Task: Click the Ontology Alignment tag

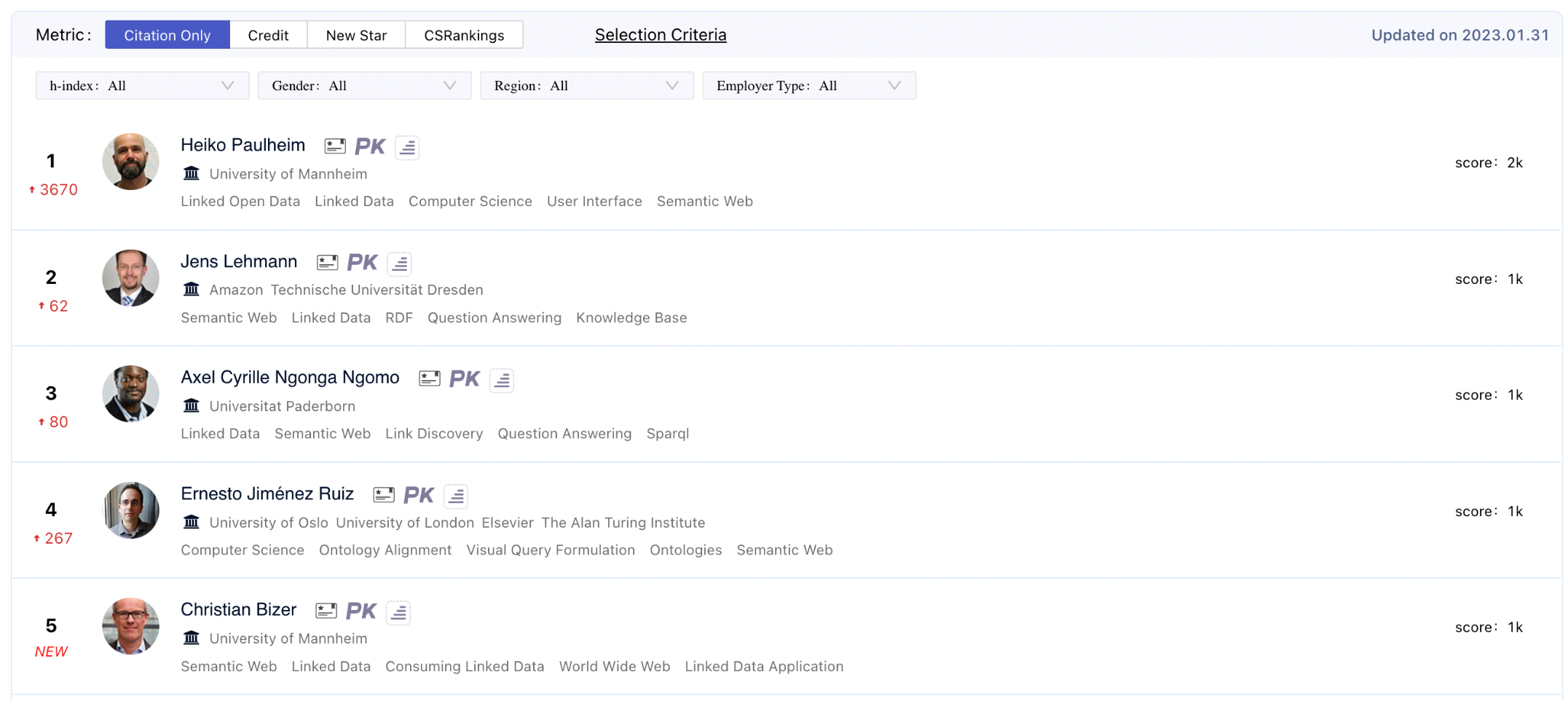Action: coord(385,550)
